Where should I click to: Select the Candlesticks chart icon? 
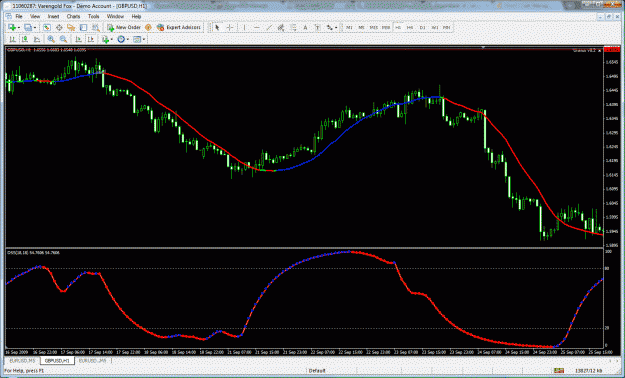click(x=25, y=39)
